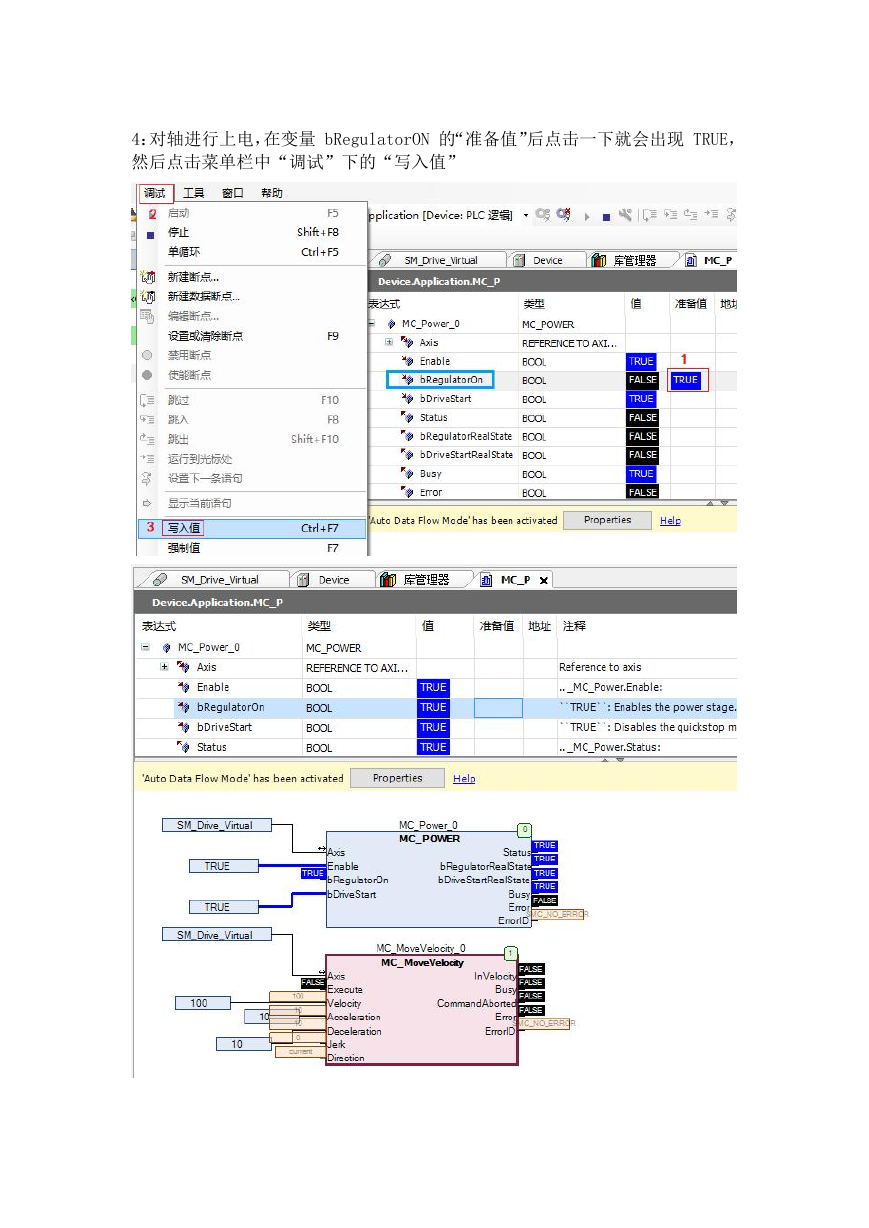
Task: Click the grey circle icon beside 禁用断点
Action: pyautogui.click(x=148, y=355)
